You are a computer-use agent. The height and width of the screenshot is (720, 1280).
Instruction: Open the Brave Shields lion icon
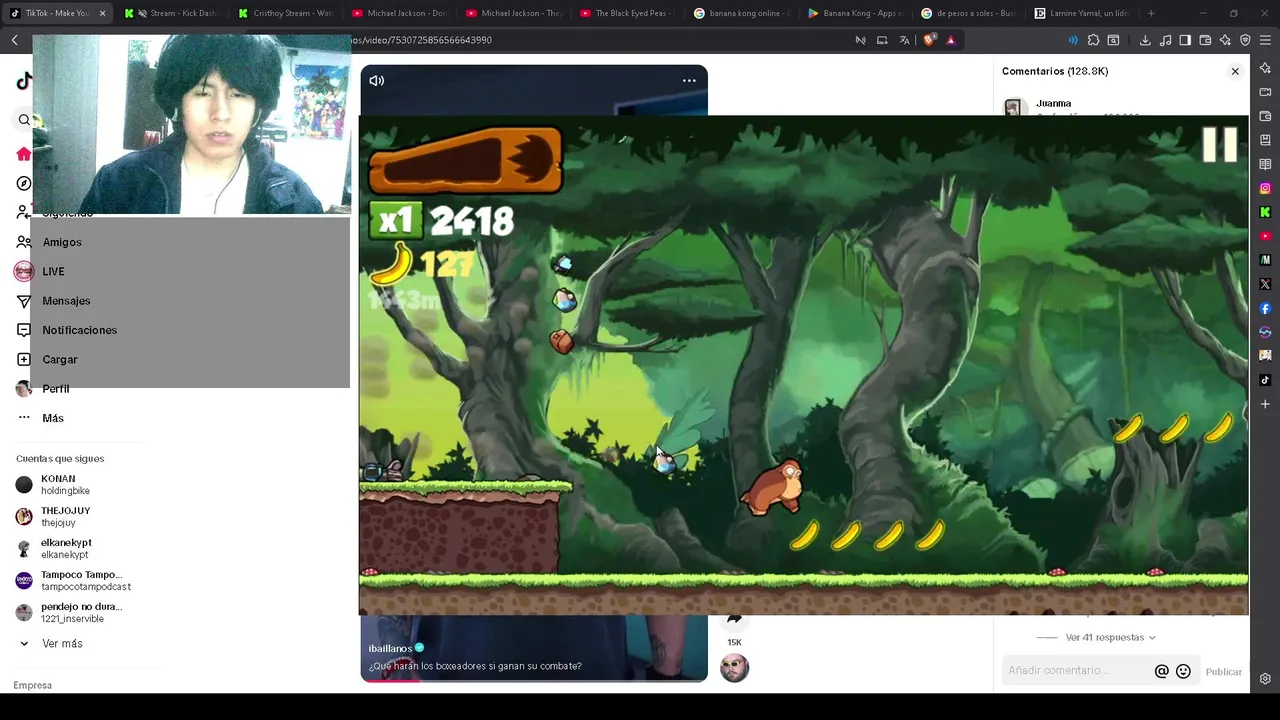point(929,40)
